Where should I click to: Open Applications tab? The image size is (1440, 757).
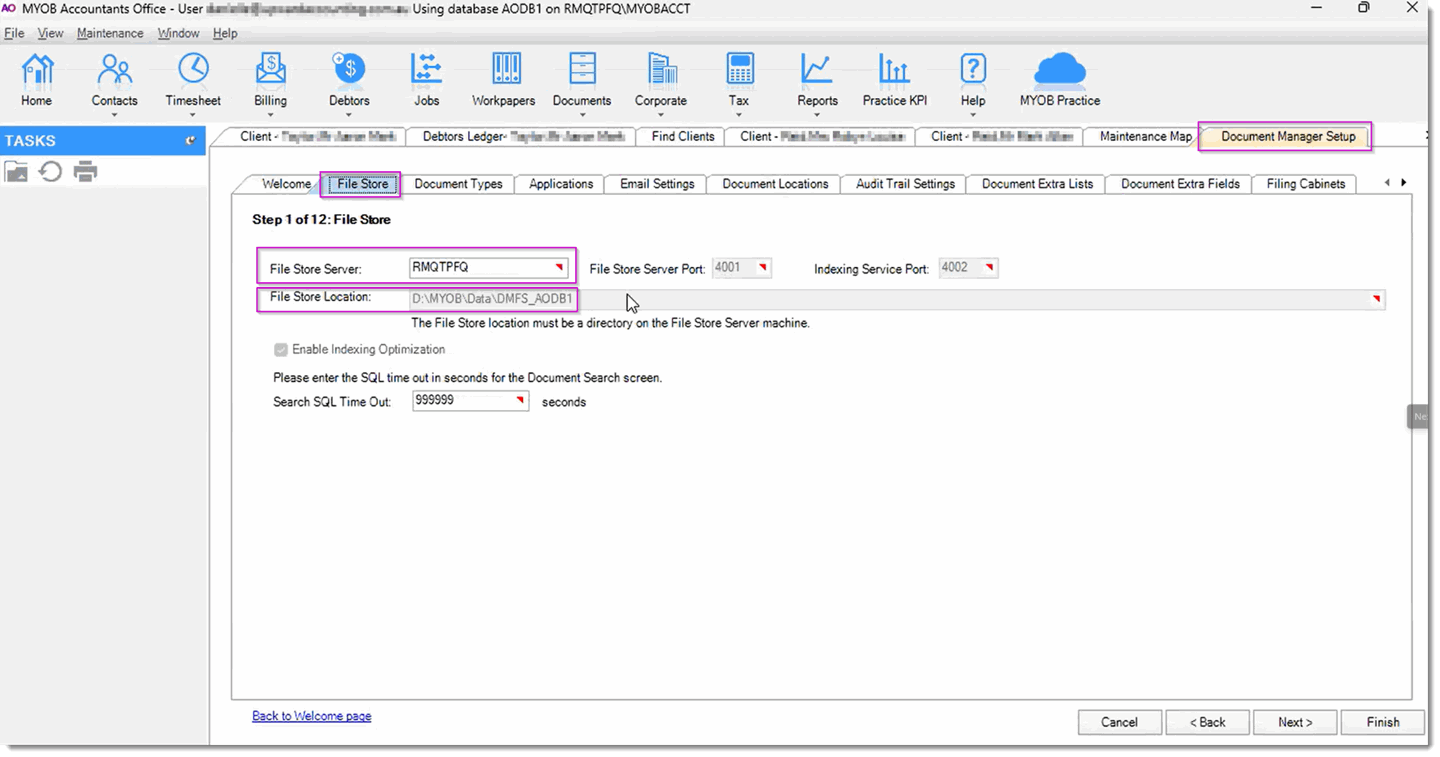point(561,184)
